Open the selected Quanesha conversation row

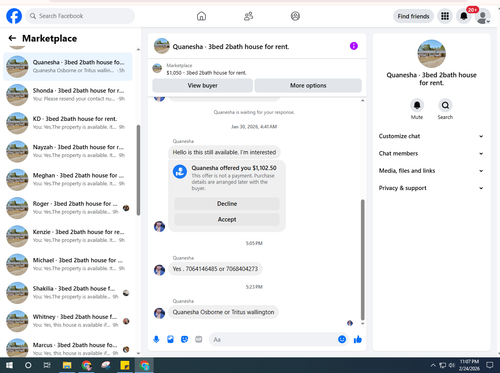tap(68, 66)
